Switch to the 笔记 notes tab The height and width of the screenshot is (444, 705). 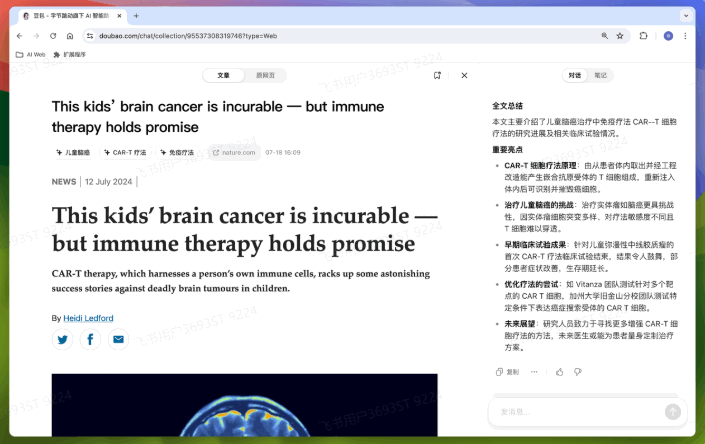point(600,75)
